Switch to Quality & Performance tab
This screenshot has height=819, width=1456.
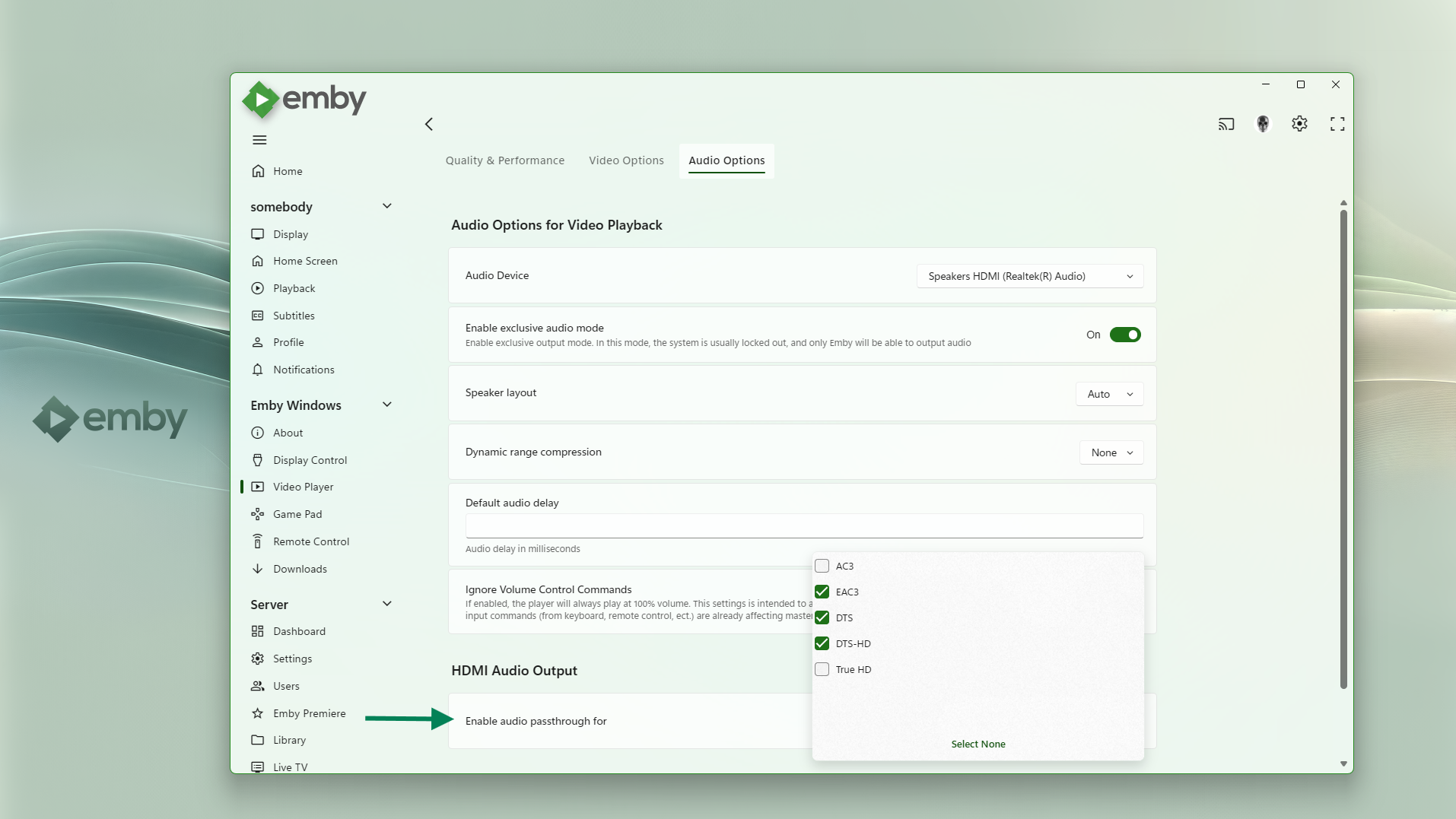pyautogui.click(x=505, y=160)
